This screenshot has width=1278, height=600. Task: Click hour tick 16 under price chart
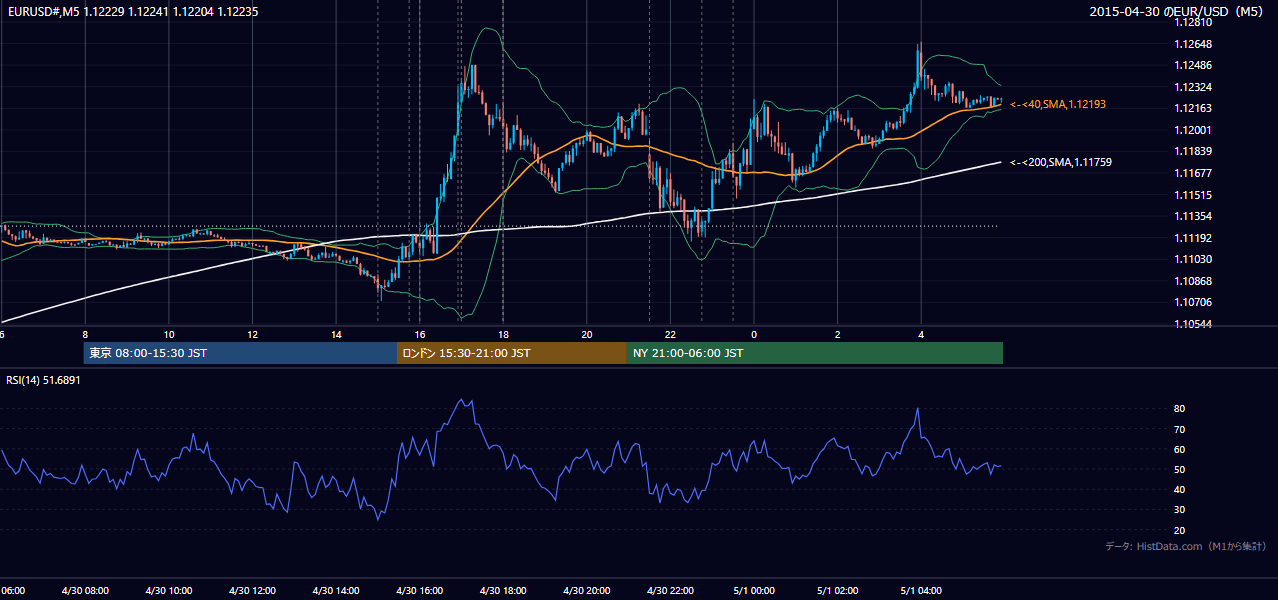point(420,334)
